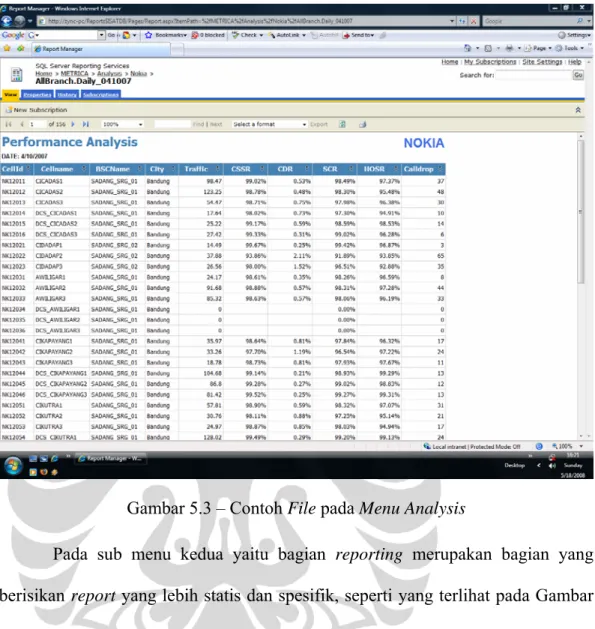Click the AutoLink toolbar button
The image size is (595, 629).
click(287, 35)
